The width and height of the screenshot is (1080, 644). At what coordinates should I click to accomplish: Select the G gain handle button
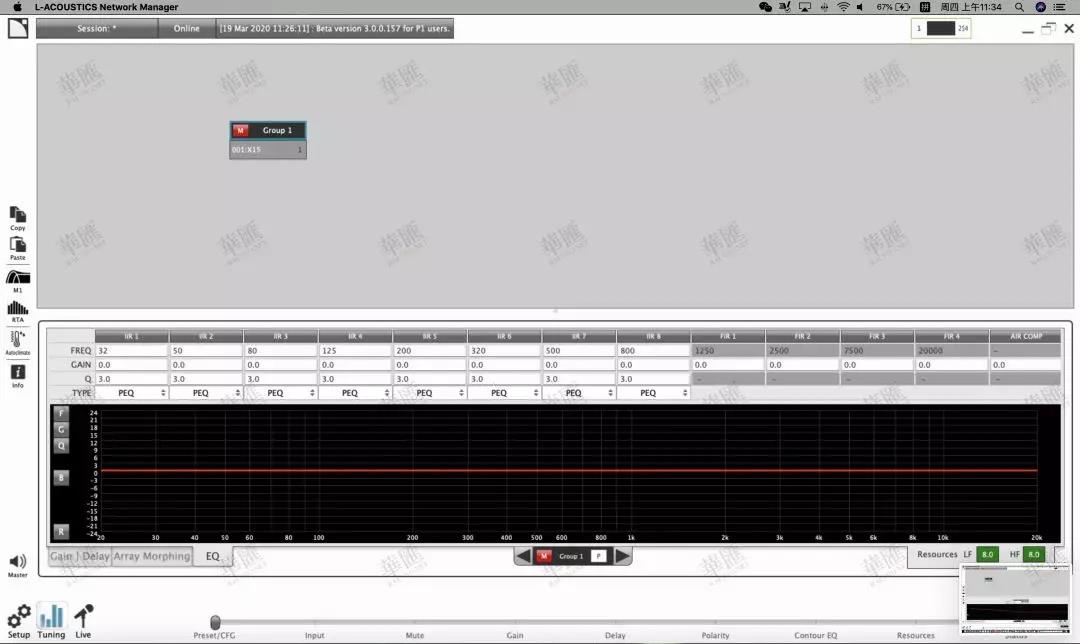pos(61,429)
